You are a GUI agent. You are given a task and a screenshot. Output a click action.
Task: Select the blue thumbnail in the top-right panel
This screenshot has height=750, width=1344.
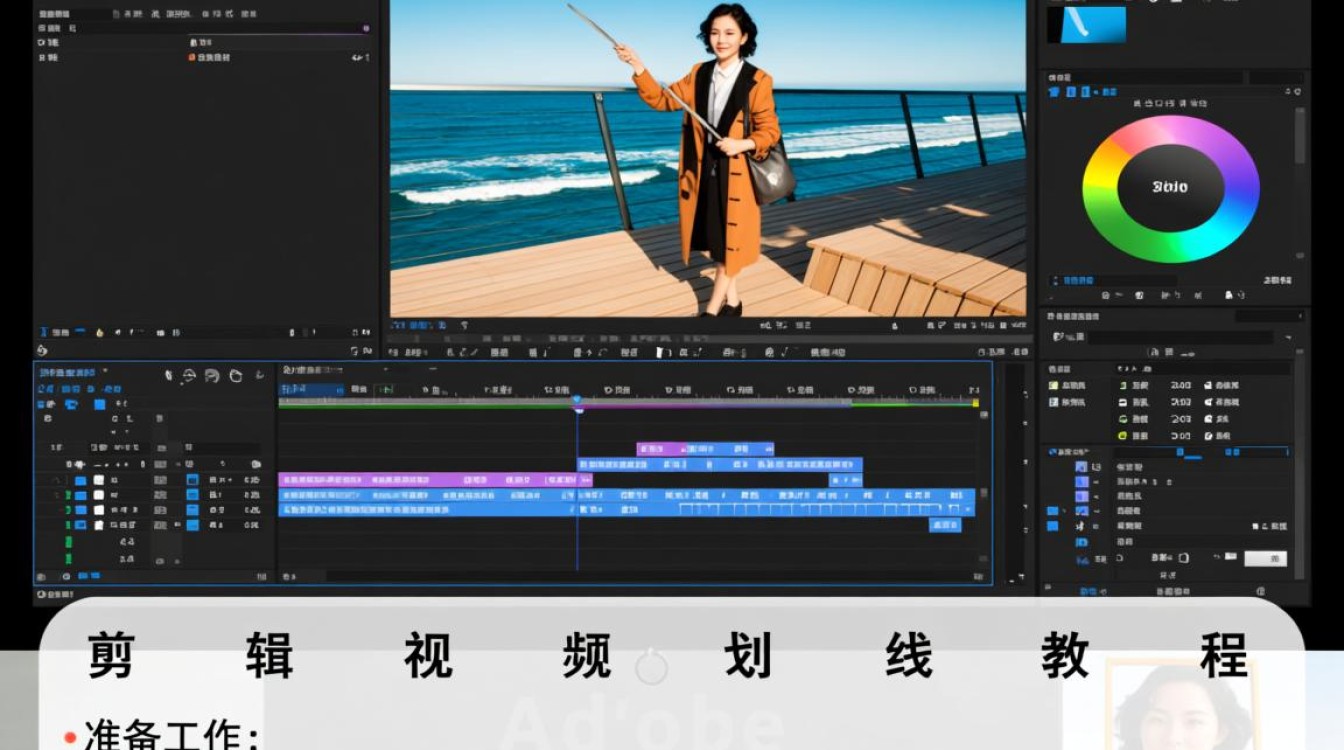1086,23
